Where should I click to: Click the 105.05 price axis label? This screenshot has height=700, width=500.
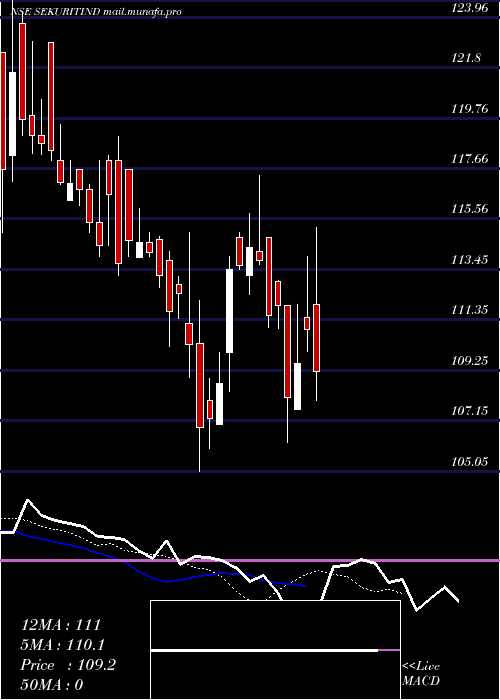(470, 461)
